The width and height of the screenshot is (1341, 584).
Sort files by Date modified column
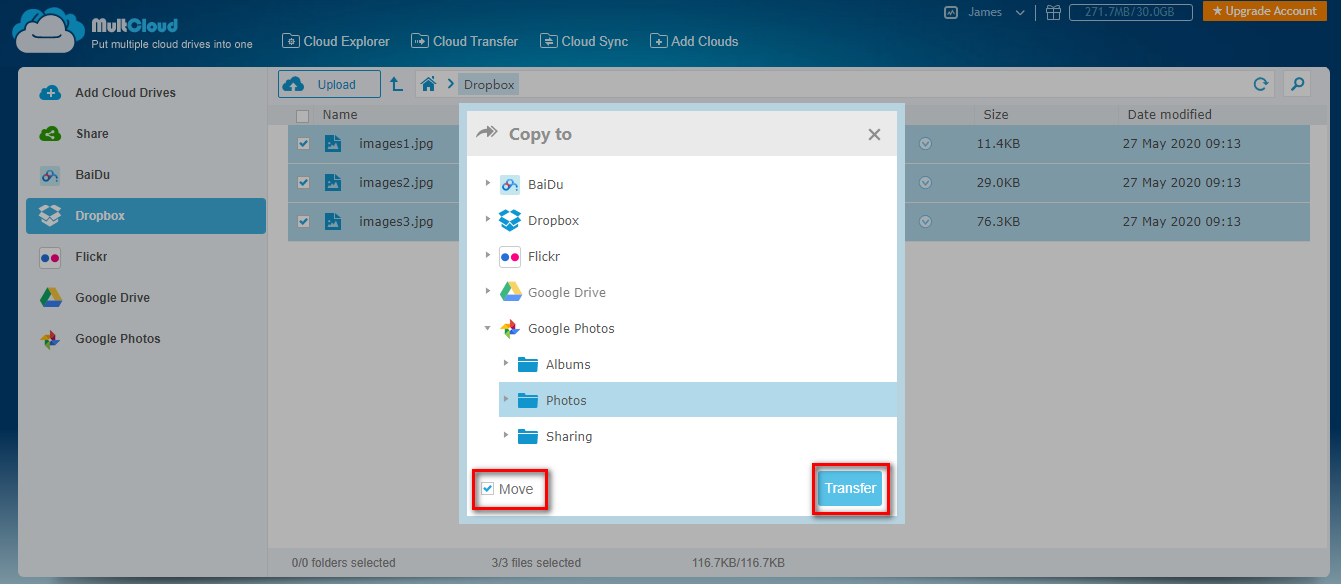[1169, 115]
